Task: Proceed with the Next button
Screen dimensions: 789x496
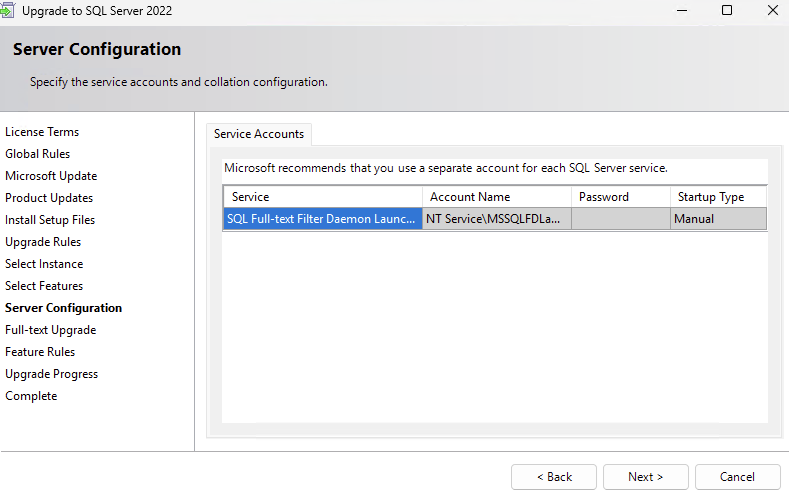Action: pos(646,477)
